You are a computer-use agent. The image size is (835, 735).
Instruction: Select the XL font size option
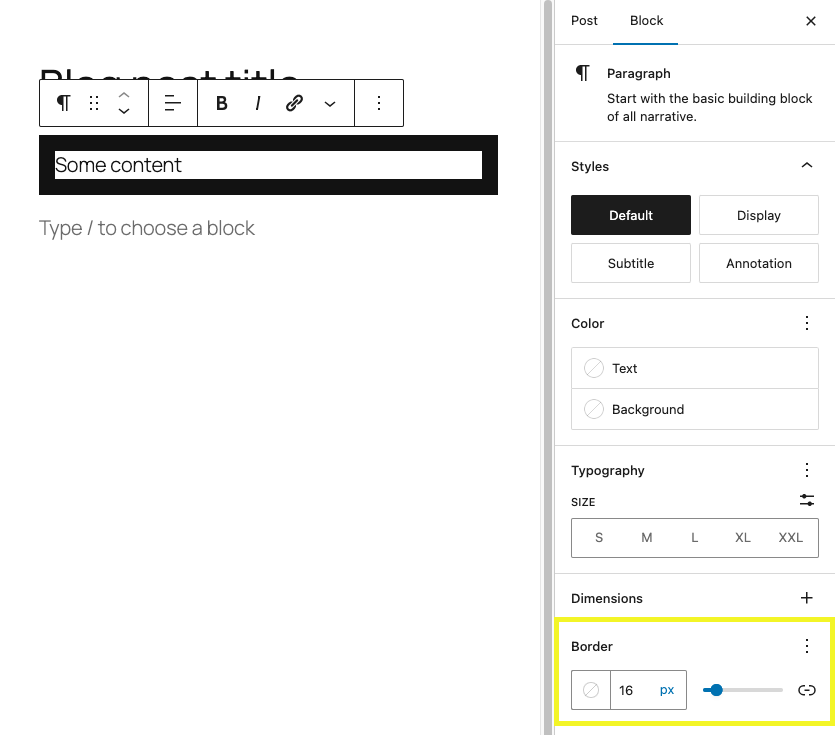click(x=742, y=538)
